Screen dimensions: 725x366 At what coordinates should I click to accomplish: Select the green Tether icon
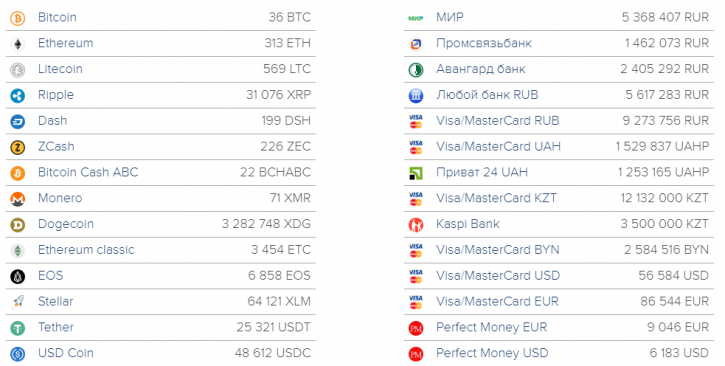pyautogui.click(x=18, y=329)
